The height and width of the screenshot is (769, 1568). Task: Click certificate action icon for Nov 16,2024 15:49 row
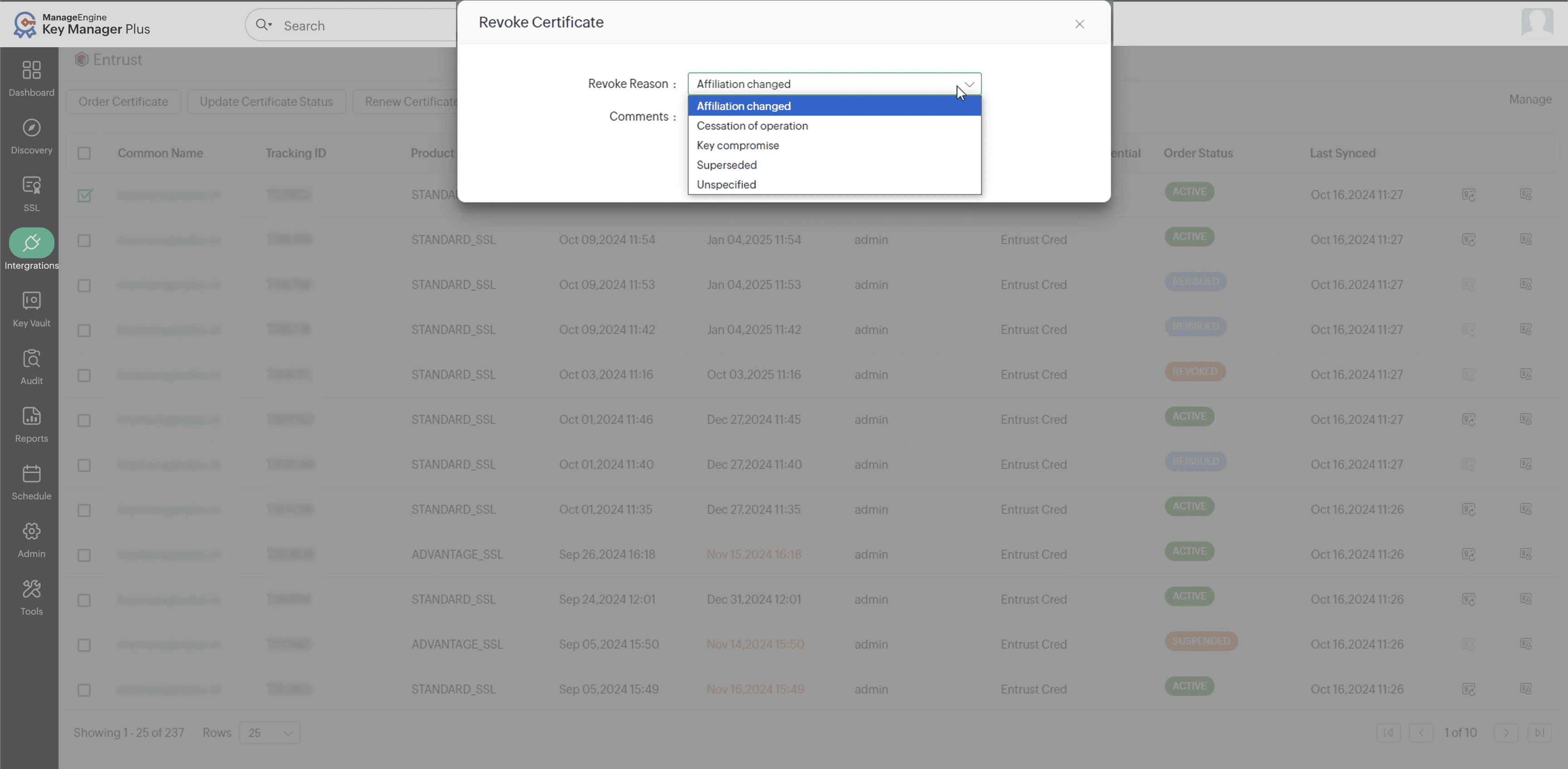pyautogui.click(x=1468, y=689)
